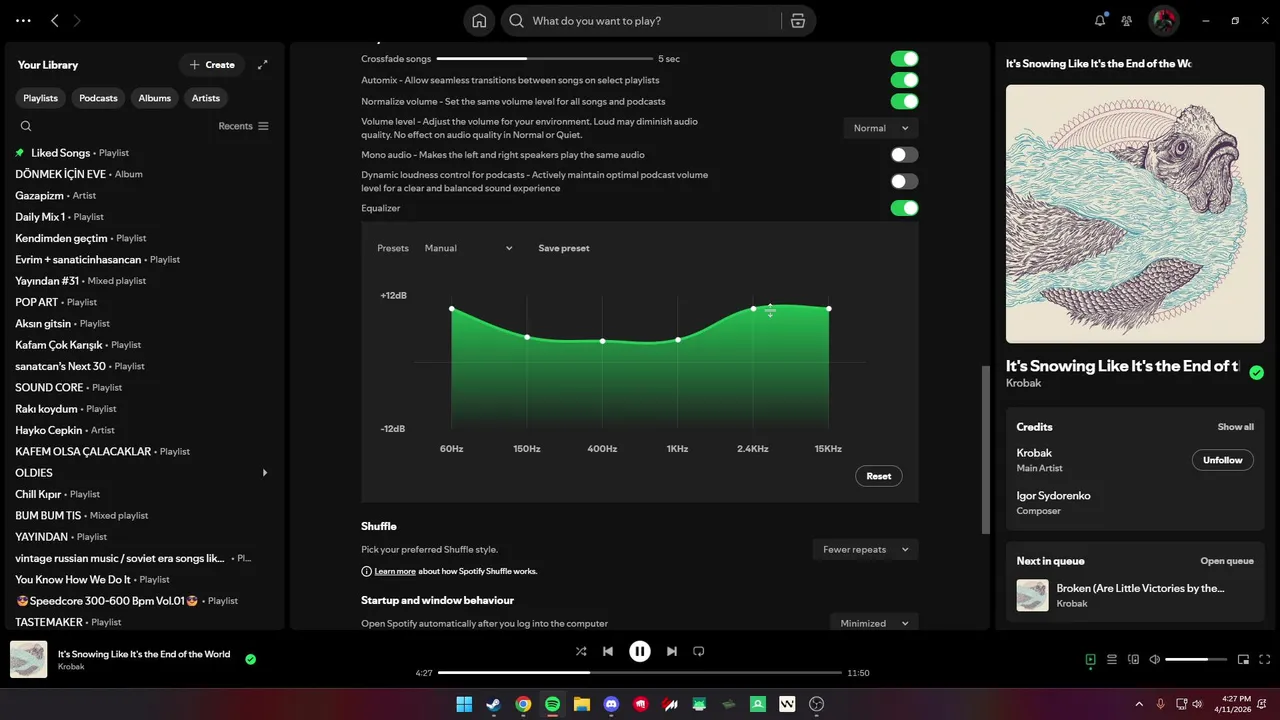Enable Dynamic loudness control for podcasts

(x=904, y=181)
